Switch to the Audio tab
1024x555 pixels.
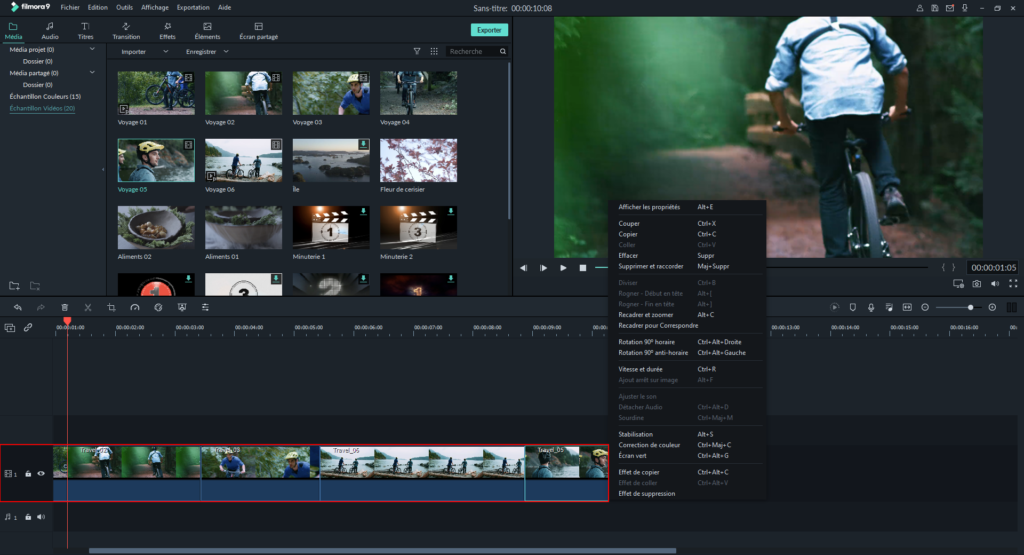(x=50, y=31)
